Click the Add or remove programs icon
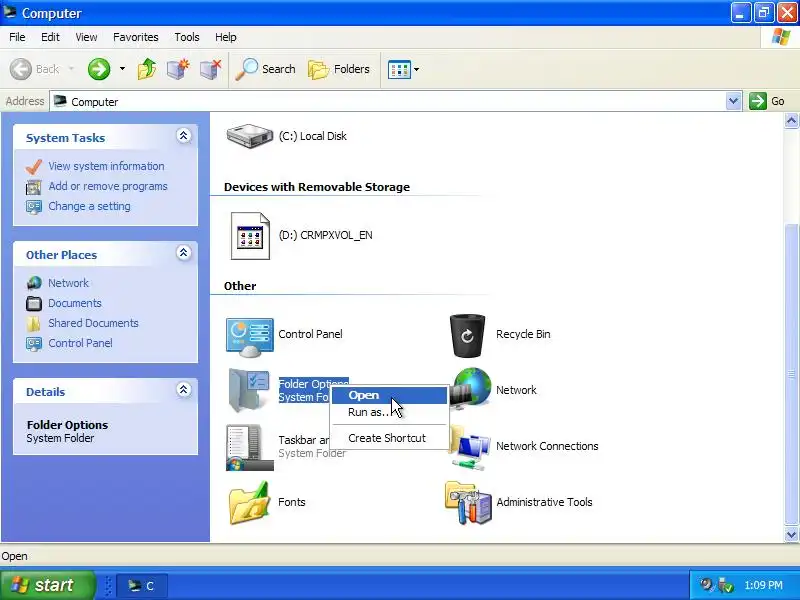Viewport: 800px width, 600px height. tap(34, 187)
